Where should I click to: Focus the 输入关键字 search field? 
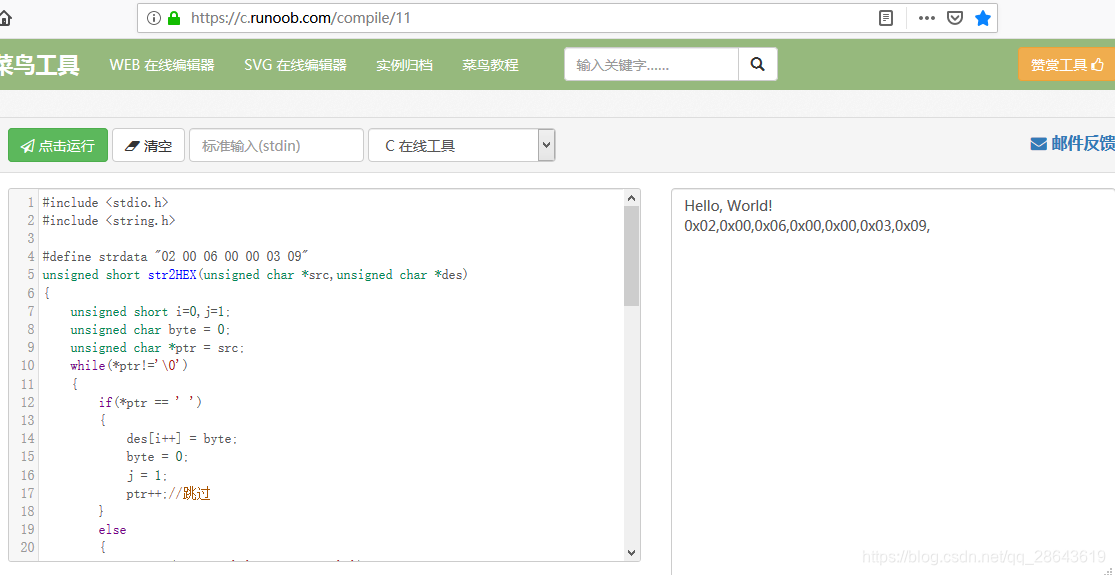point(651,65)
